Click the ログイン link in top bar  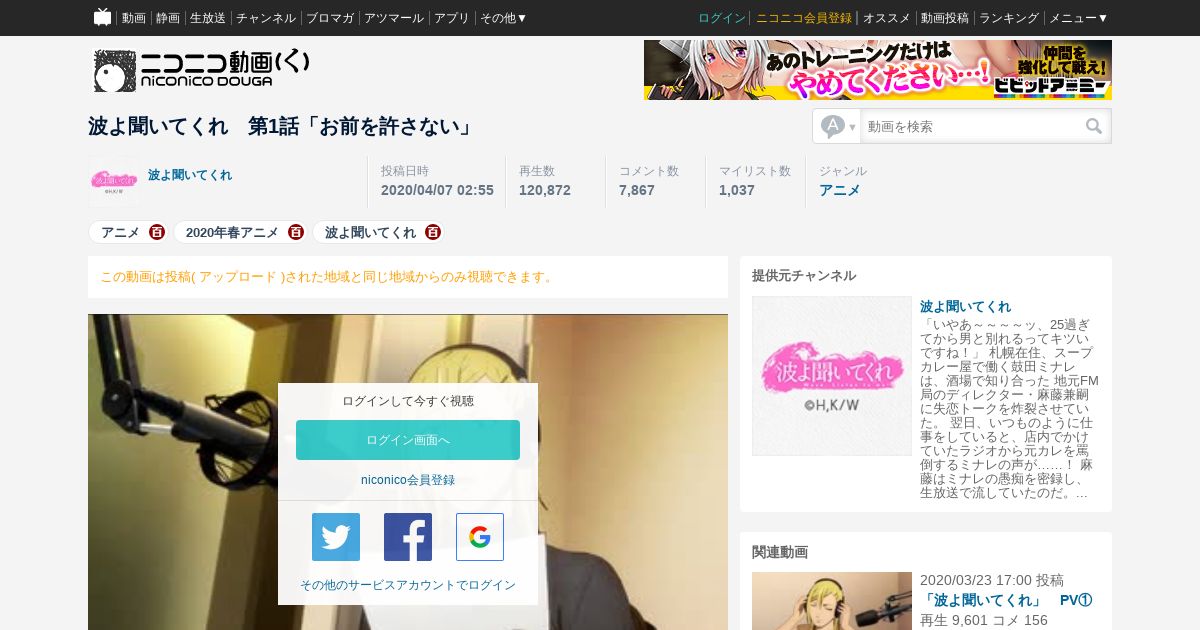(722, 18)
